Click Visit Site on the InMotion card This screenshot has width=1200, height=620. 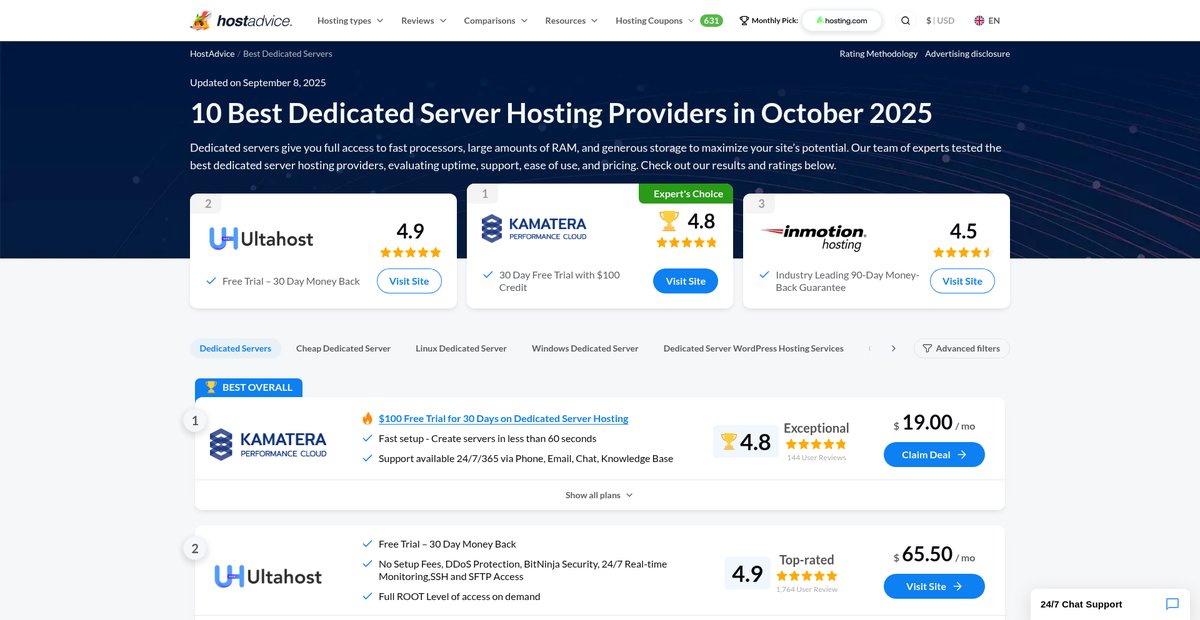point(962,281)
